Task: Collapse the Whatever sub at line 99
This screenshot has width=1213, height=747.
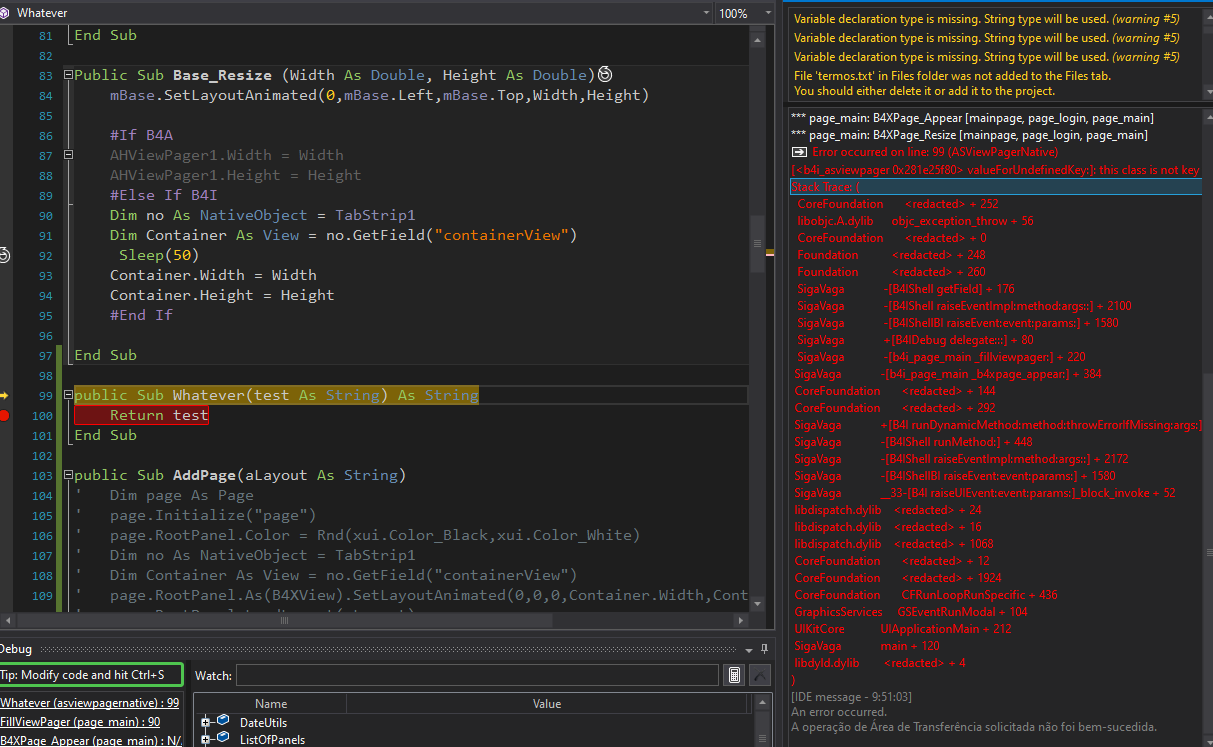Action: tap(68, 395)
